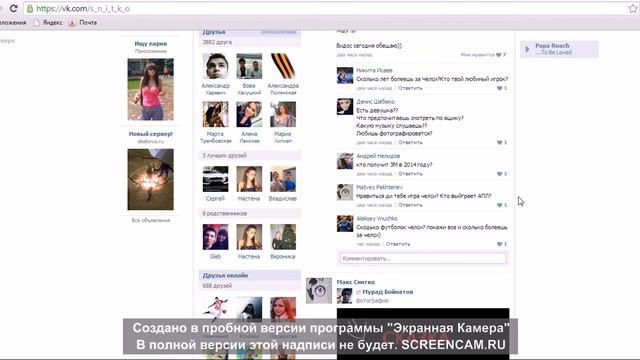
Task: Open the Почта bookmark
Action: (83, 22)
